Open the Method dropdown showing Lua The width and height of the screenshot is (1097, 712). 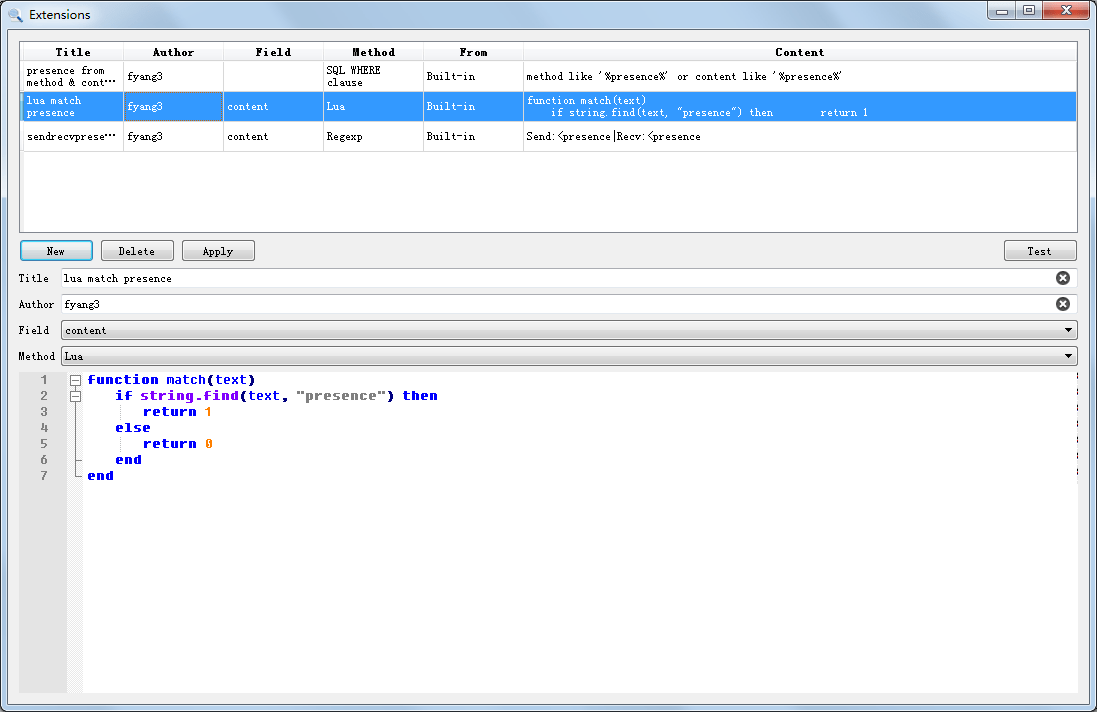(569, 356)
